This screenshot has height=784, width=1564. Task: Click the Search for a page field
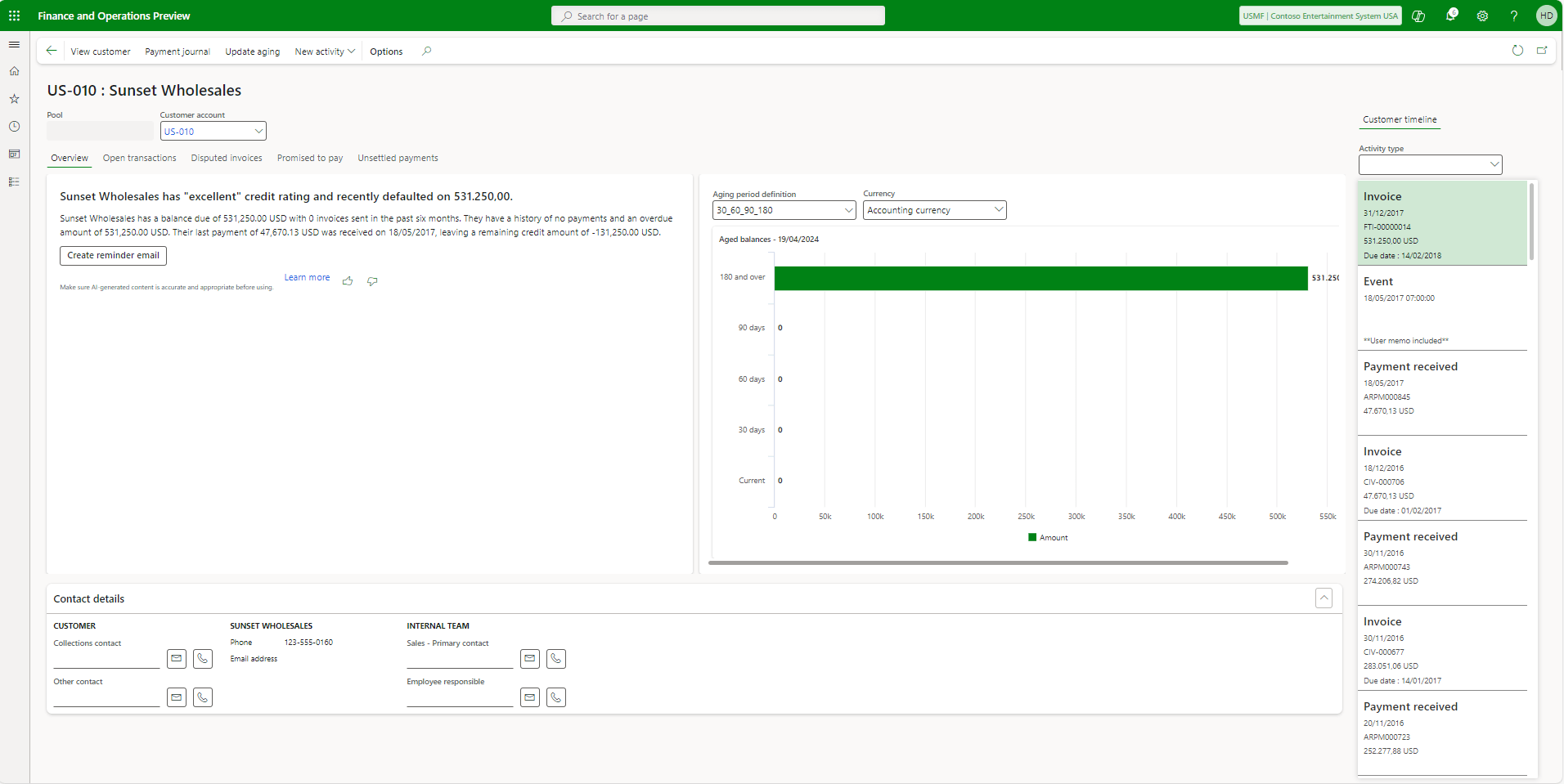pos(718,16)
